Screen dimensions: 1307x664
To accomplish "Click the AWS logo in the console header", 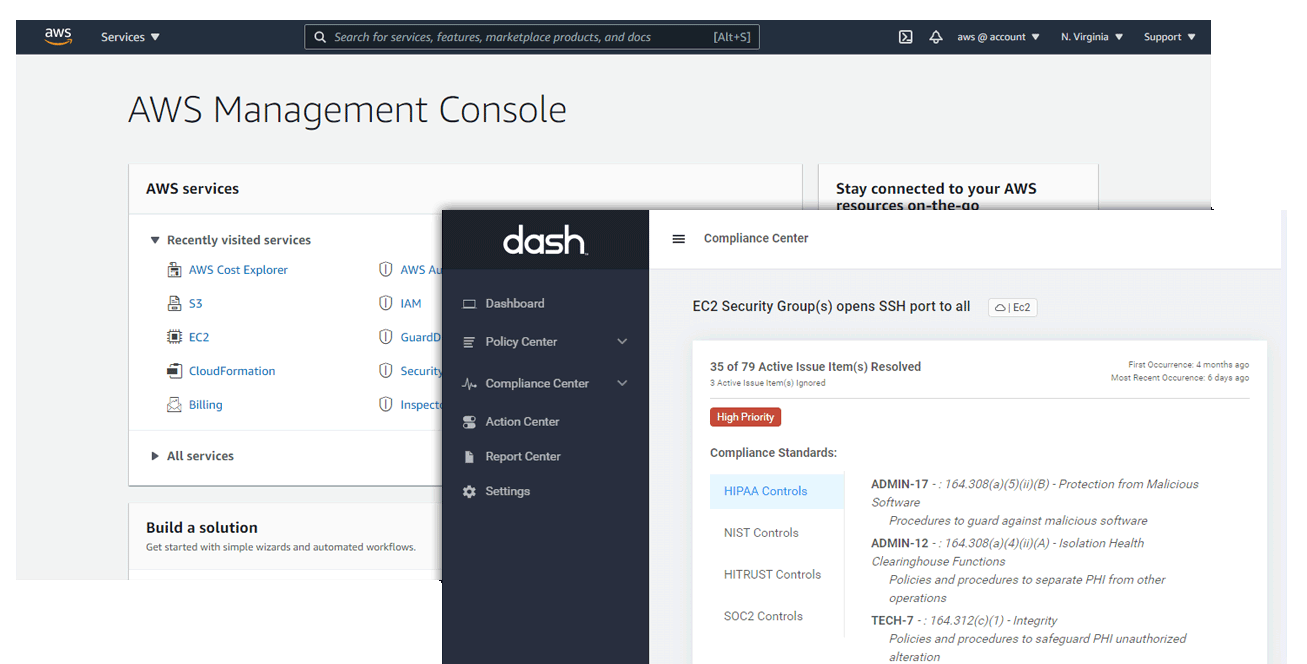I will click(58, 36).
